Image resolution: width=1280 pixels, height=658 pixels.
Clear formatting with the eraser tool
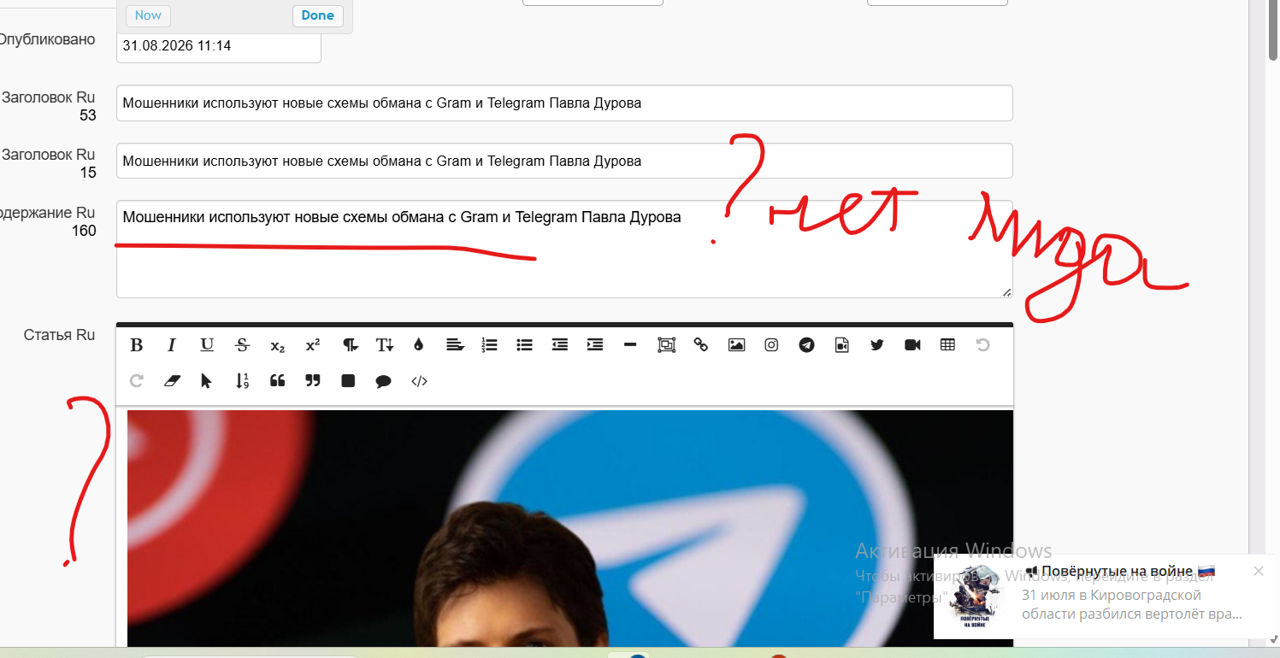[171, 381]
